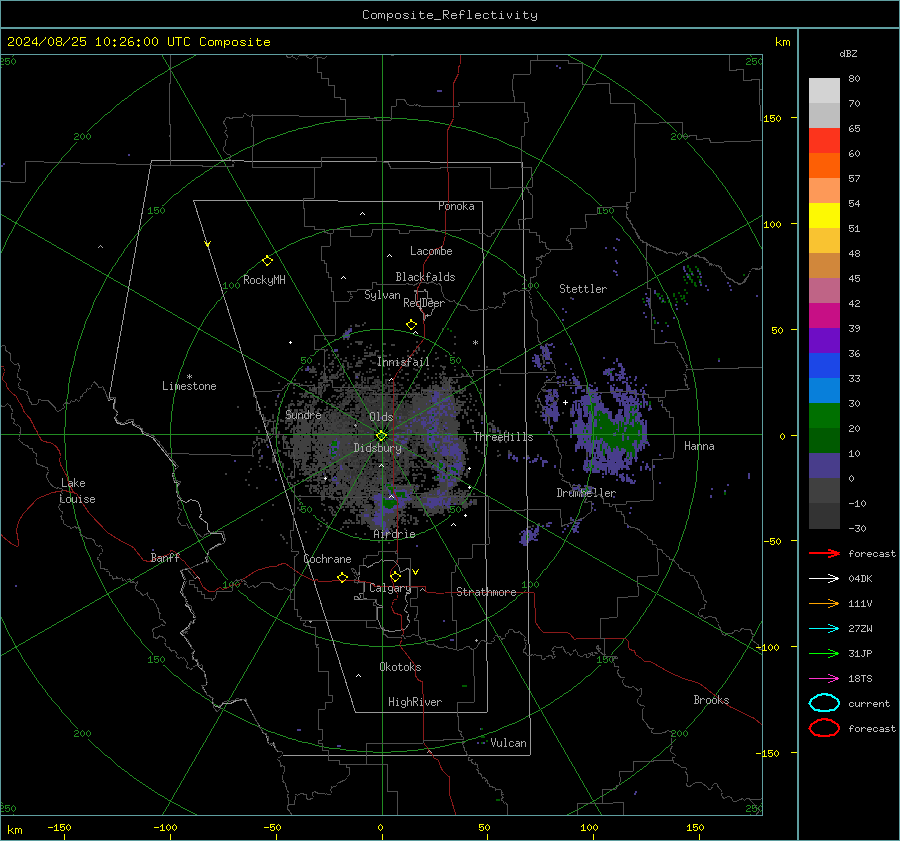The height and width of the screenshot is (841, 900).
Task: Select the Banff label
Action: (165, 557)
